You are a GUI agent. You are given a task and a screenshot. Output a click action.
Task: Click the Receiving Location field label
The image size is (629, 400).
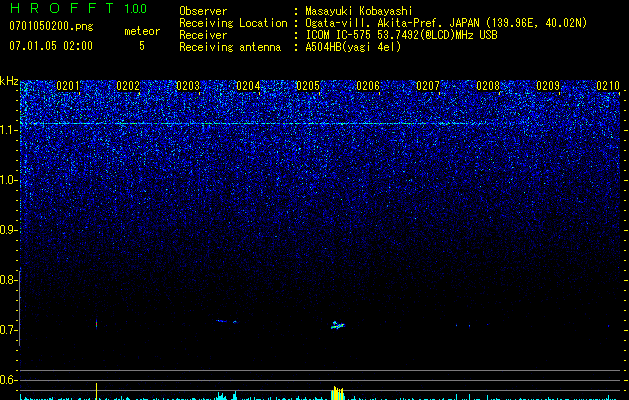coord(233,23)
